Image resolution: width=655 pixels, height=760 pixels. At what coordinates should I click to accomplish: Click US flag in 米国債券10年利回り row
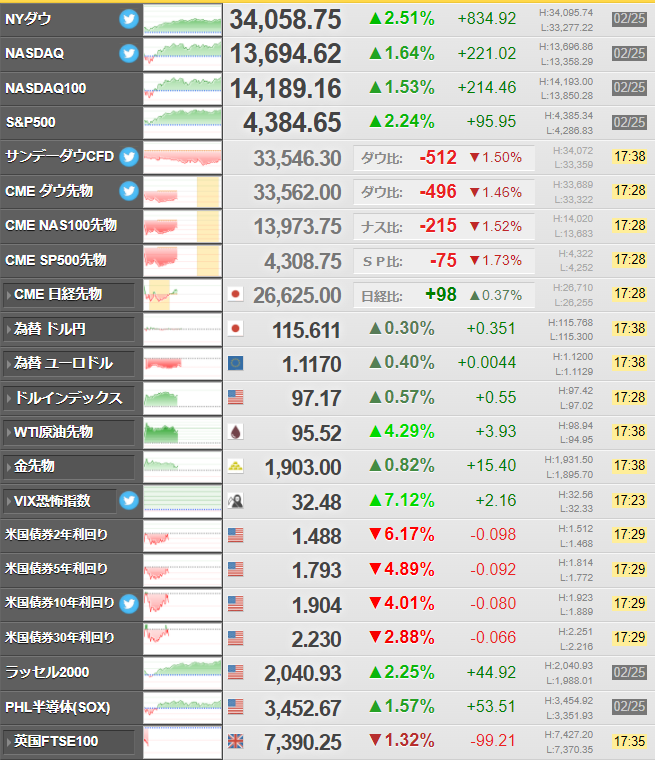click(x=236, y=603)
